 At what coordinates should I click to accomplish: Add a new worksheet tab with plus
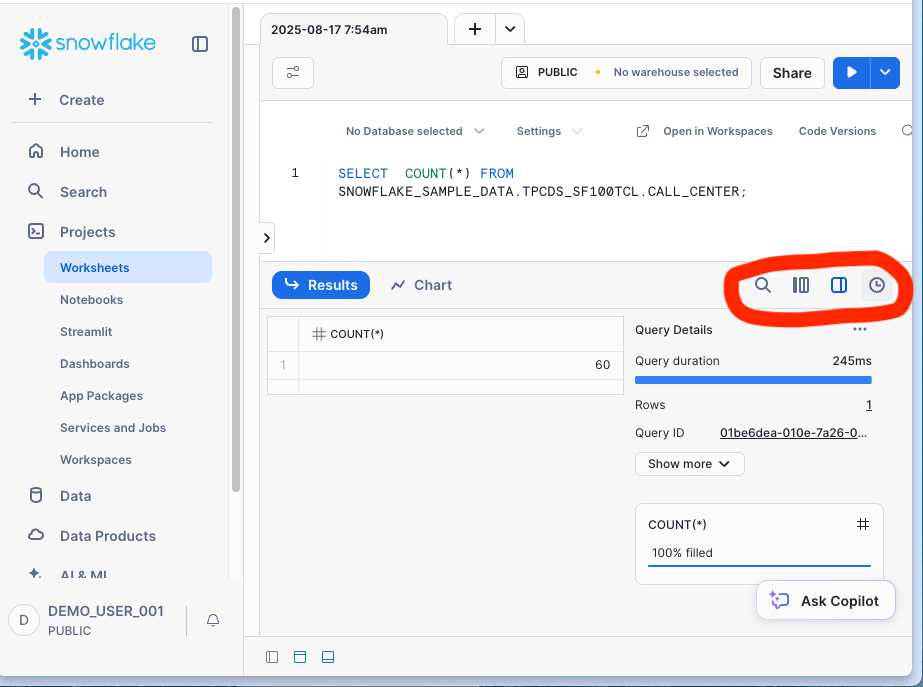click(x=475, y=29)
